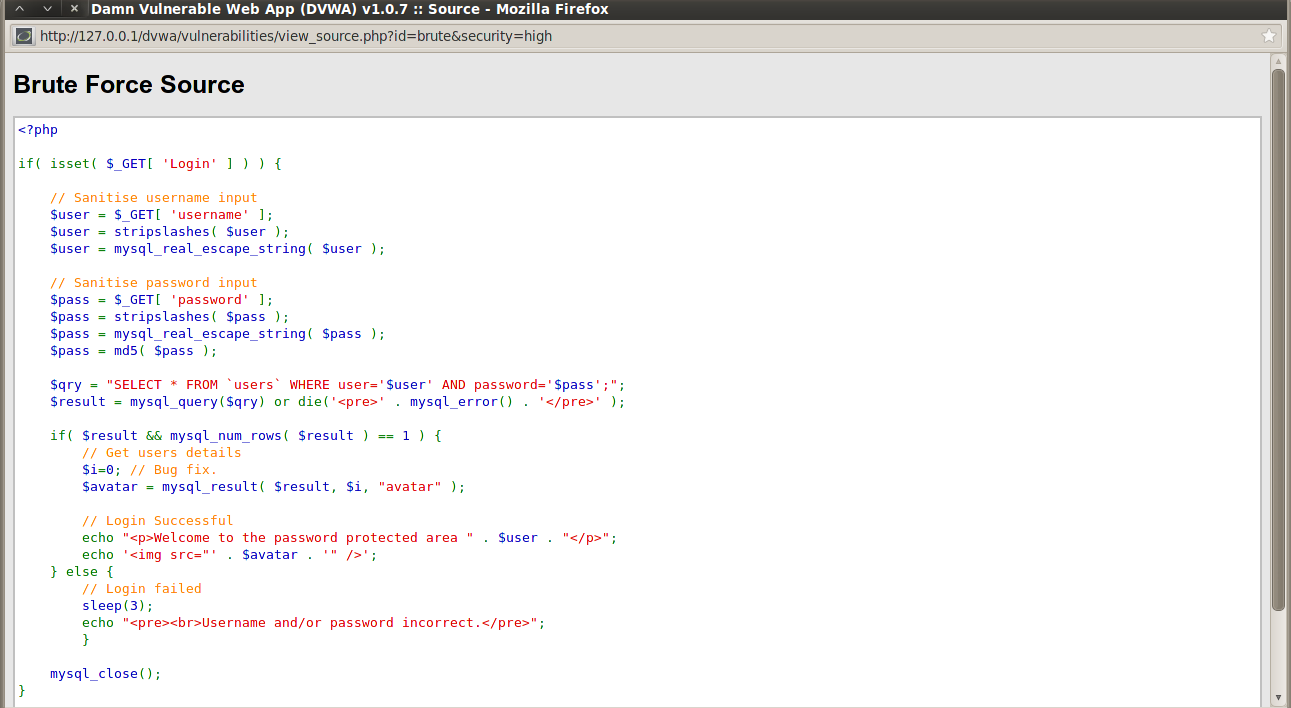The image size is (1291, 708).
Task: Click the line "$user = $_GET[ 'username' ];"
Action: tap(162, 214)
